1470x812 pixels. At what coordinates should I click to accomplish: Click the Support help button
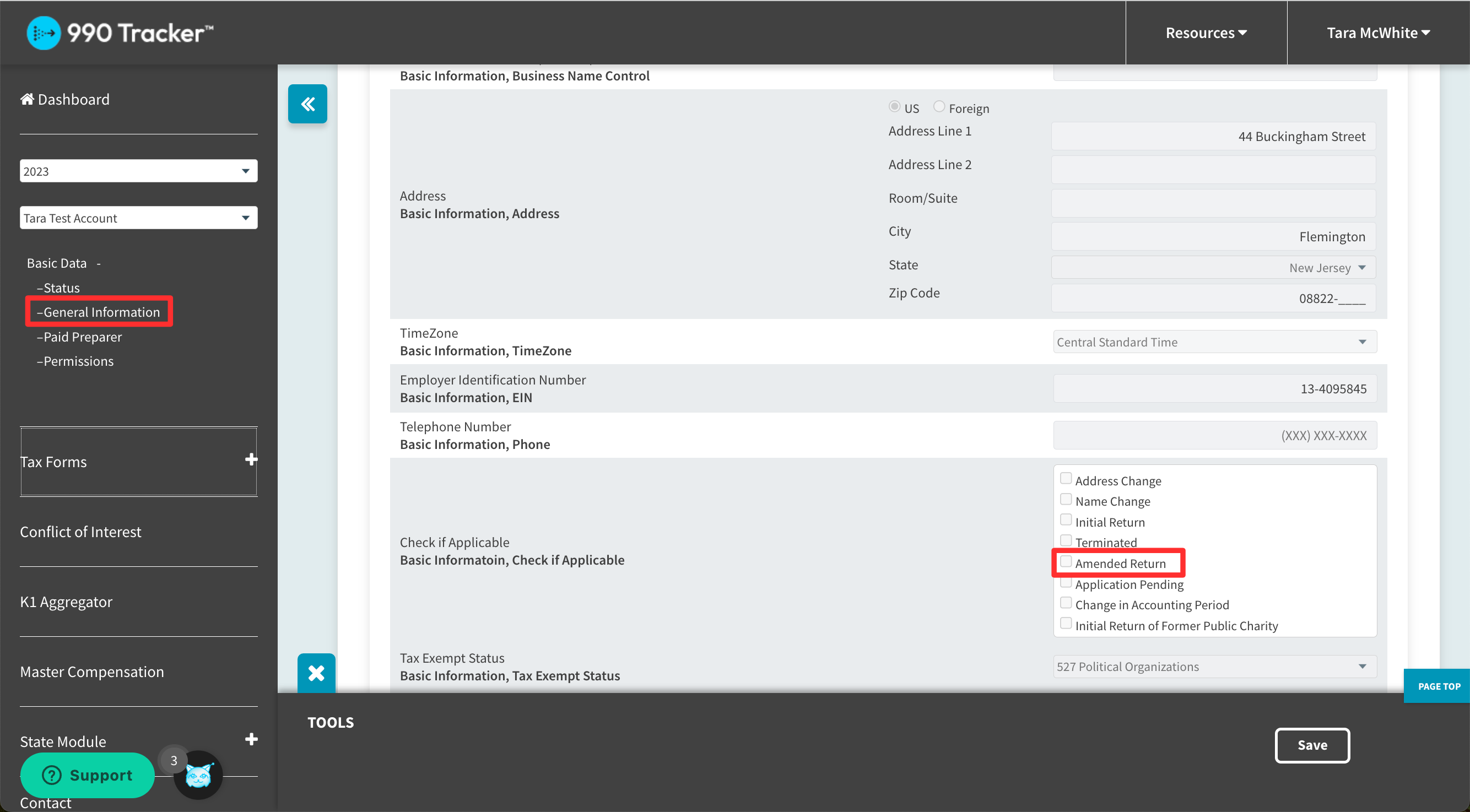[x=87, y=775]
